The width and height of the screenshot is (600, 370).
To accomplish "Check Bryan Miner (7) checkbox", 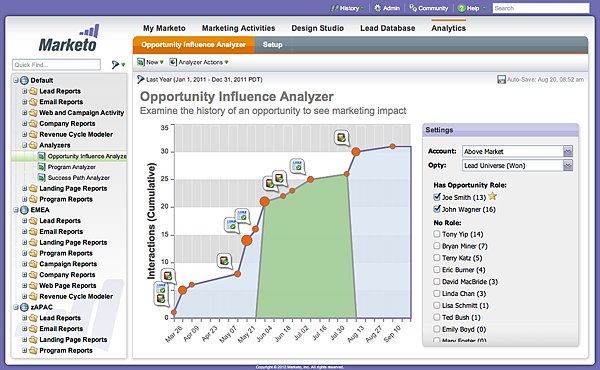I will click(437, 245).
